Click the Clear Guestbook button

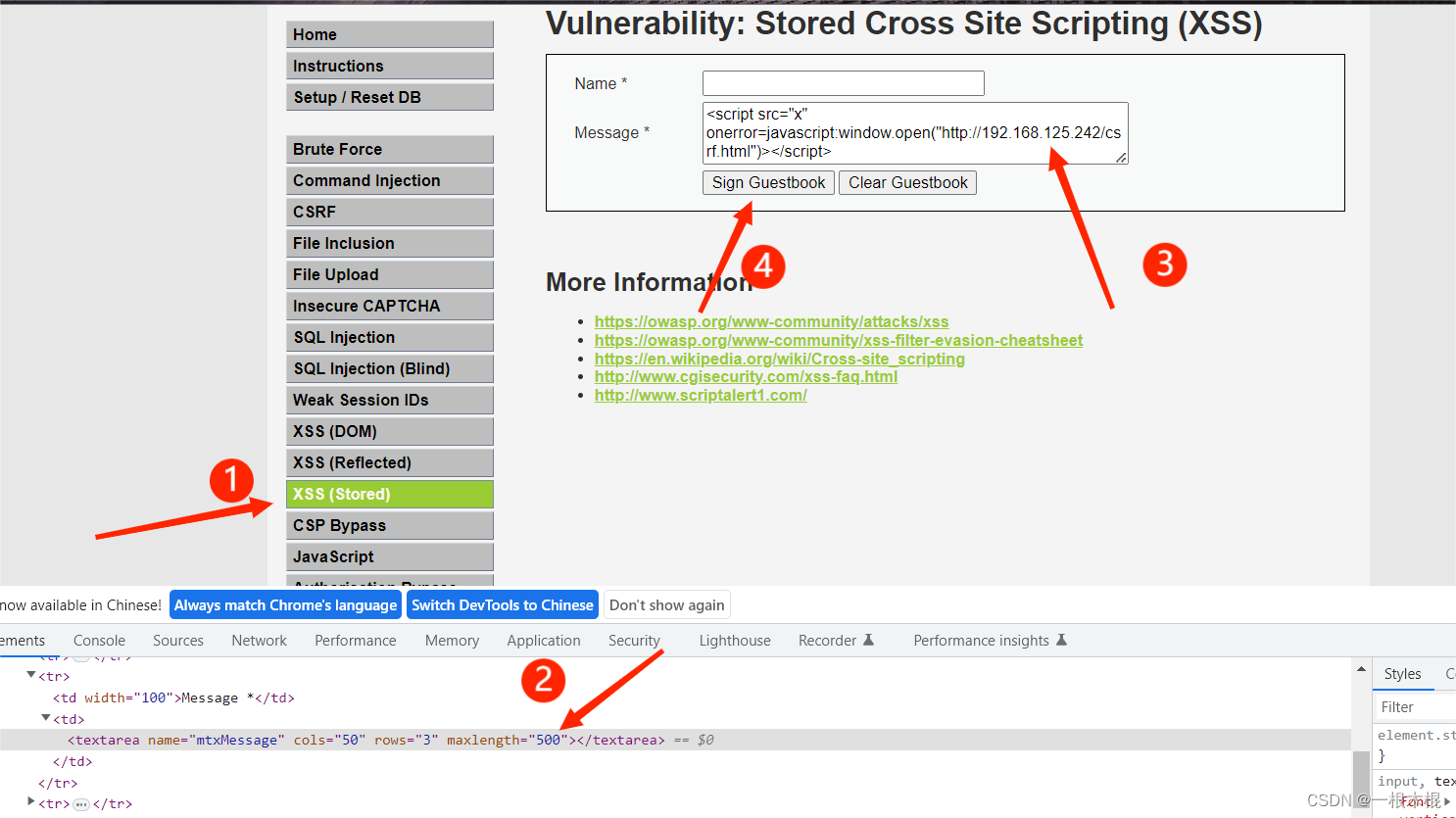tap(907, 182)
